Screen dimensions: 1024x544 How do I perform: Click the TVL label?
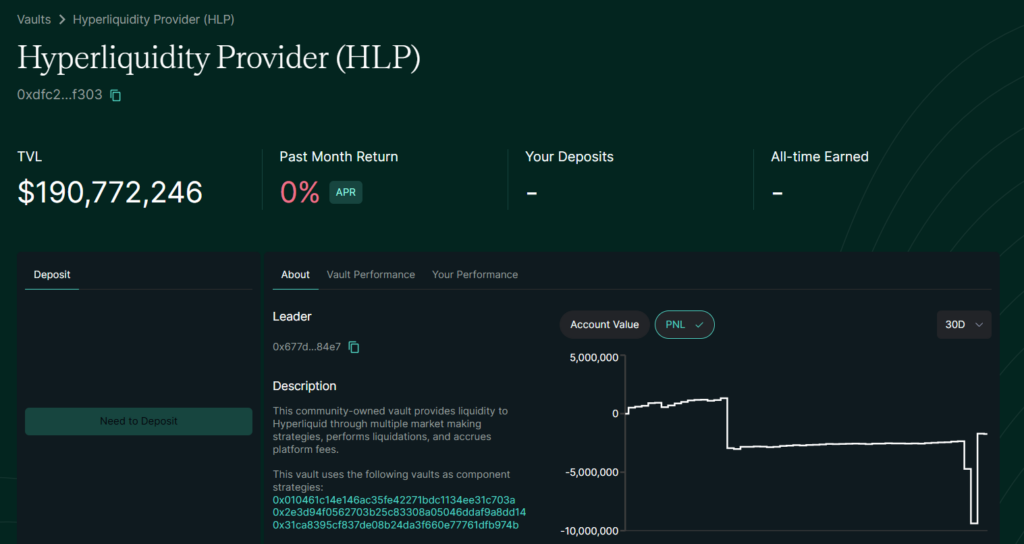(29, 157)
